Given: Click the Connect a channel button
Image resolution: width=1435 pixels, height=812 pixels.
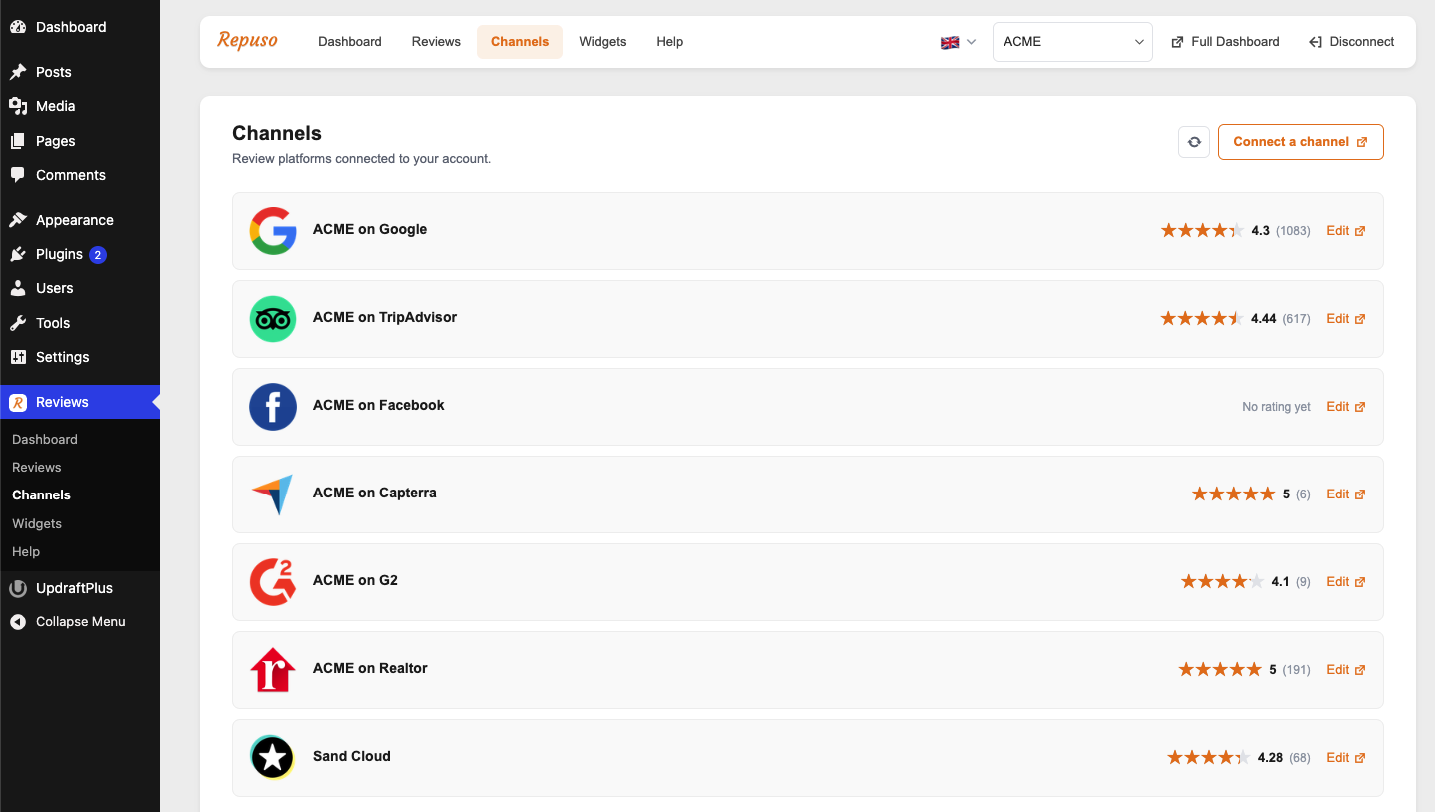Looking at the screenshot, I should (1301, 142).
